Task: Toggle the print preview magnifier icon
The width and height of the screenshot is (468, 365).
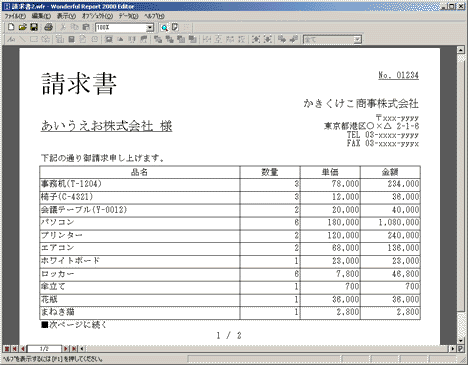Action: pyautogui.click(x=164, y=27)
